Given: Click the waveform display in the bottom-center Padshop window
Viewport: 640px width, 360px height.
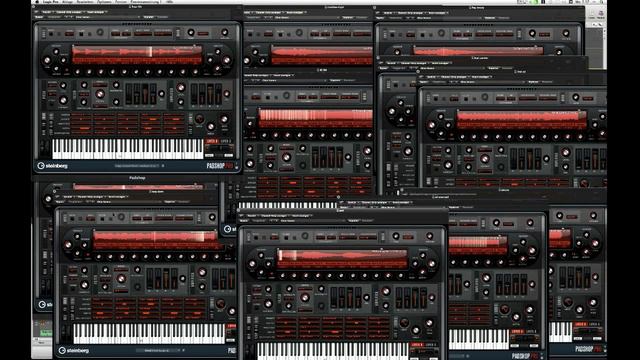Looking at the screenshot, I should (342, 259).
